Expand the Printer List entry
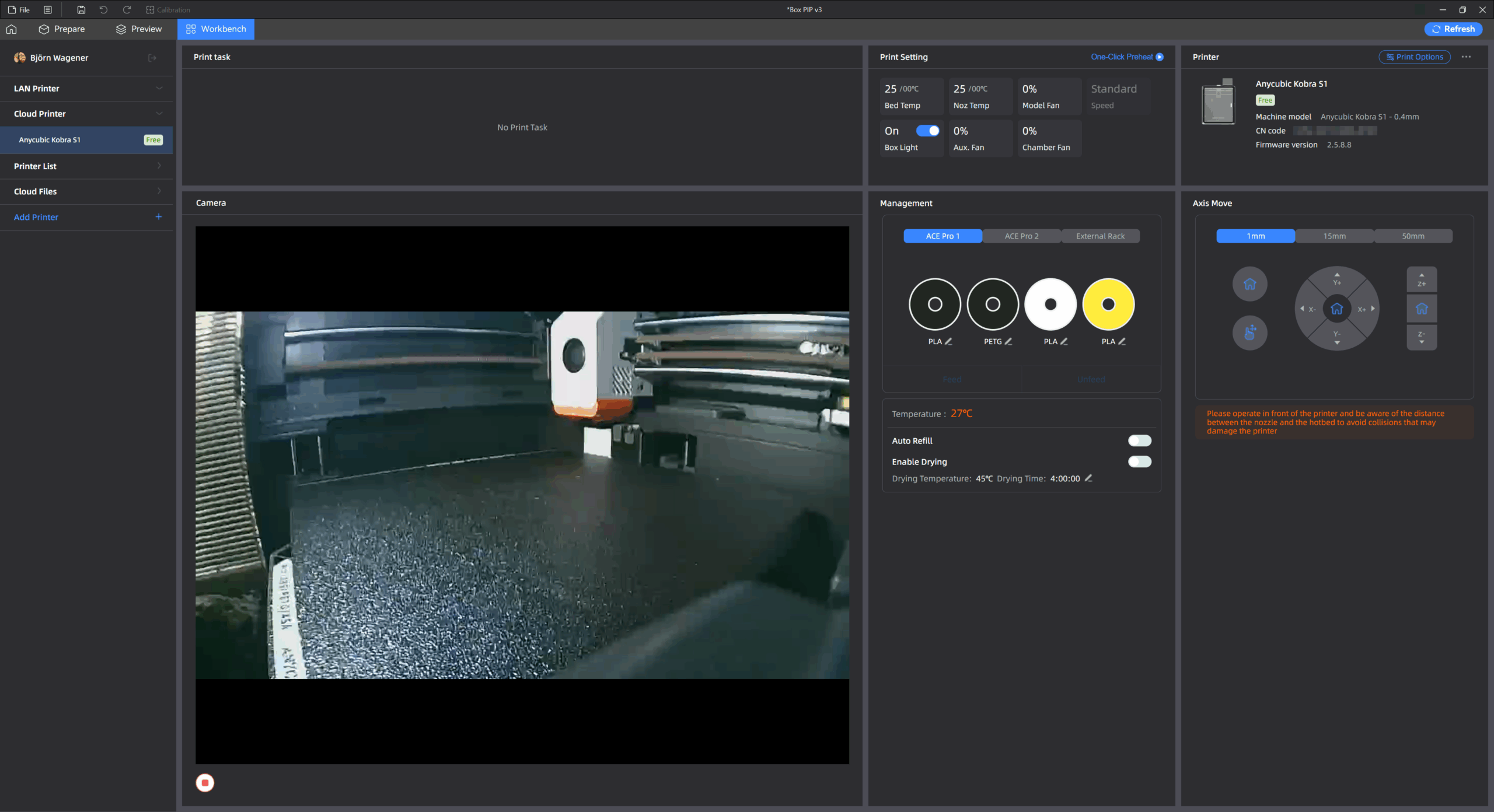The height and width of the screenshot is (812, 1494). [159, 166]
